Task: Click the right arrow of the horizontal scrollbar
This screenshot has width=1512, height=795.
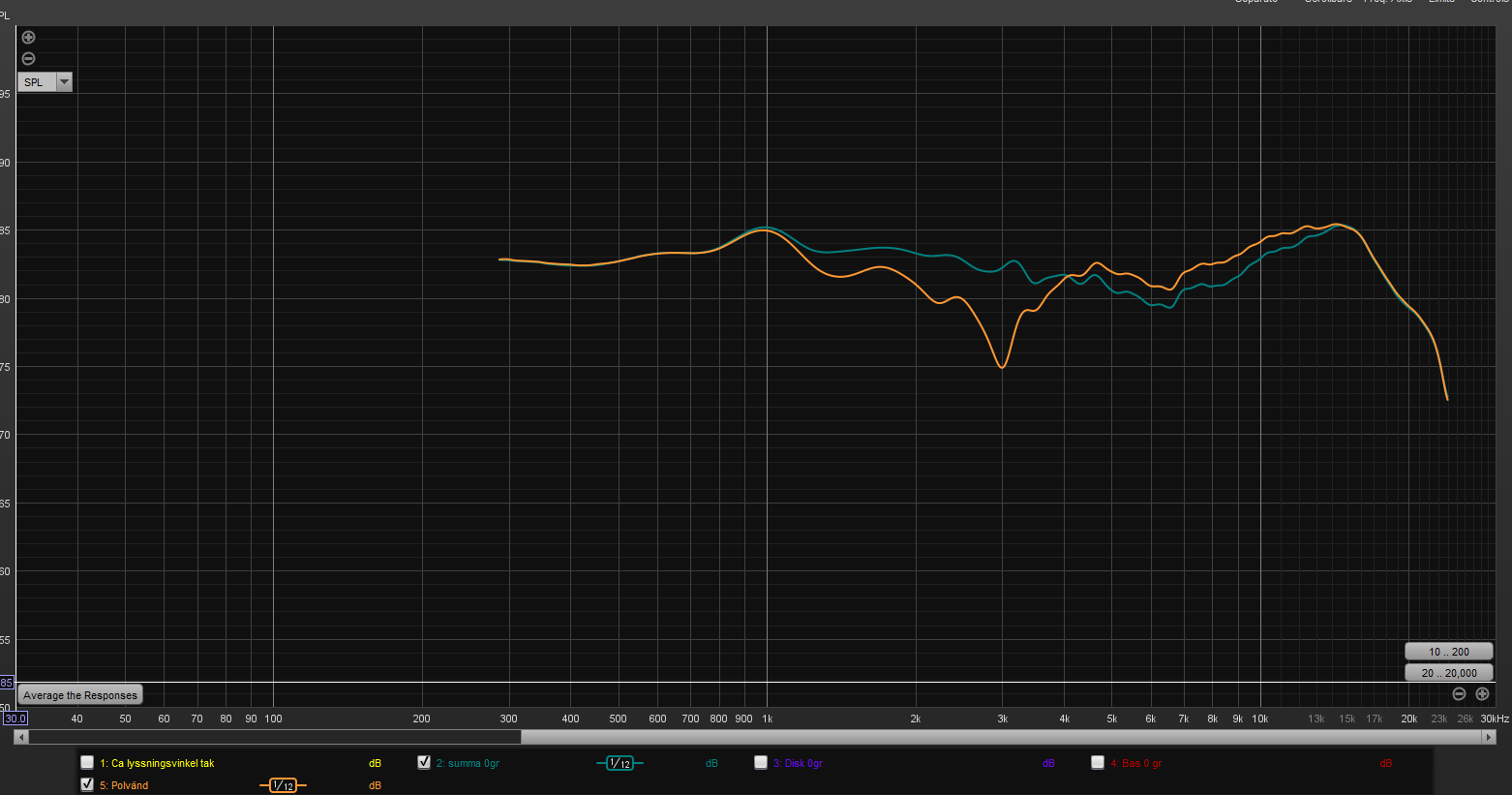Action: coord(1489,737)
